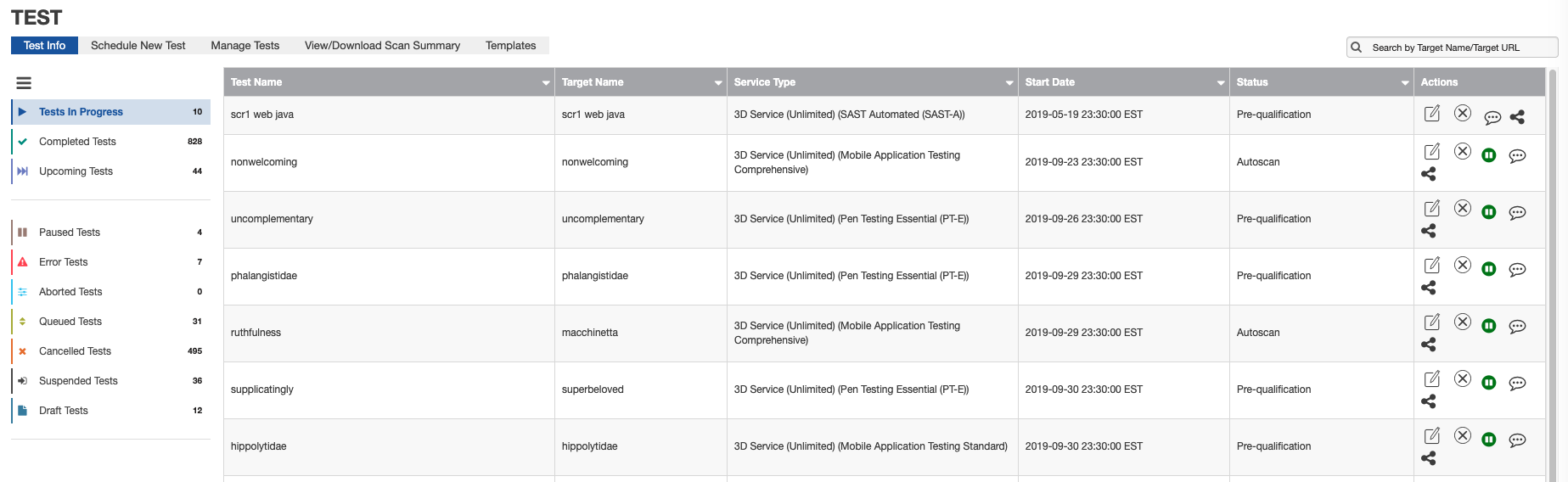Pause the phalangistidae test
Viewport: 1568px width, 482px height.
(1489, 269)
